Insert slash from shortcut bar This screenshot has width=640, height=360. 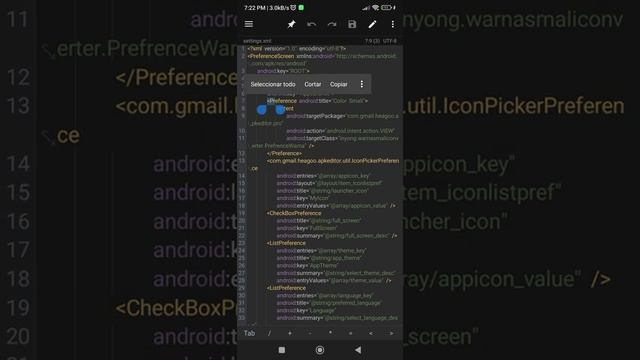coord(269,333)
